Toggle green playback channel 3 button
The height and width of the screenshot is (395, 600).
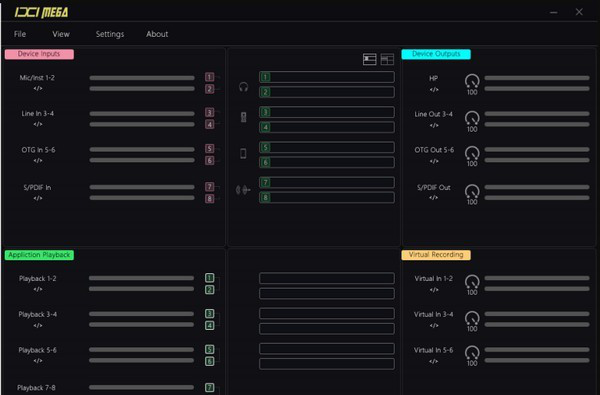[x=209, y=313]
